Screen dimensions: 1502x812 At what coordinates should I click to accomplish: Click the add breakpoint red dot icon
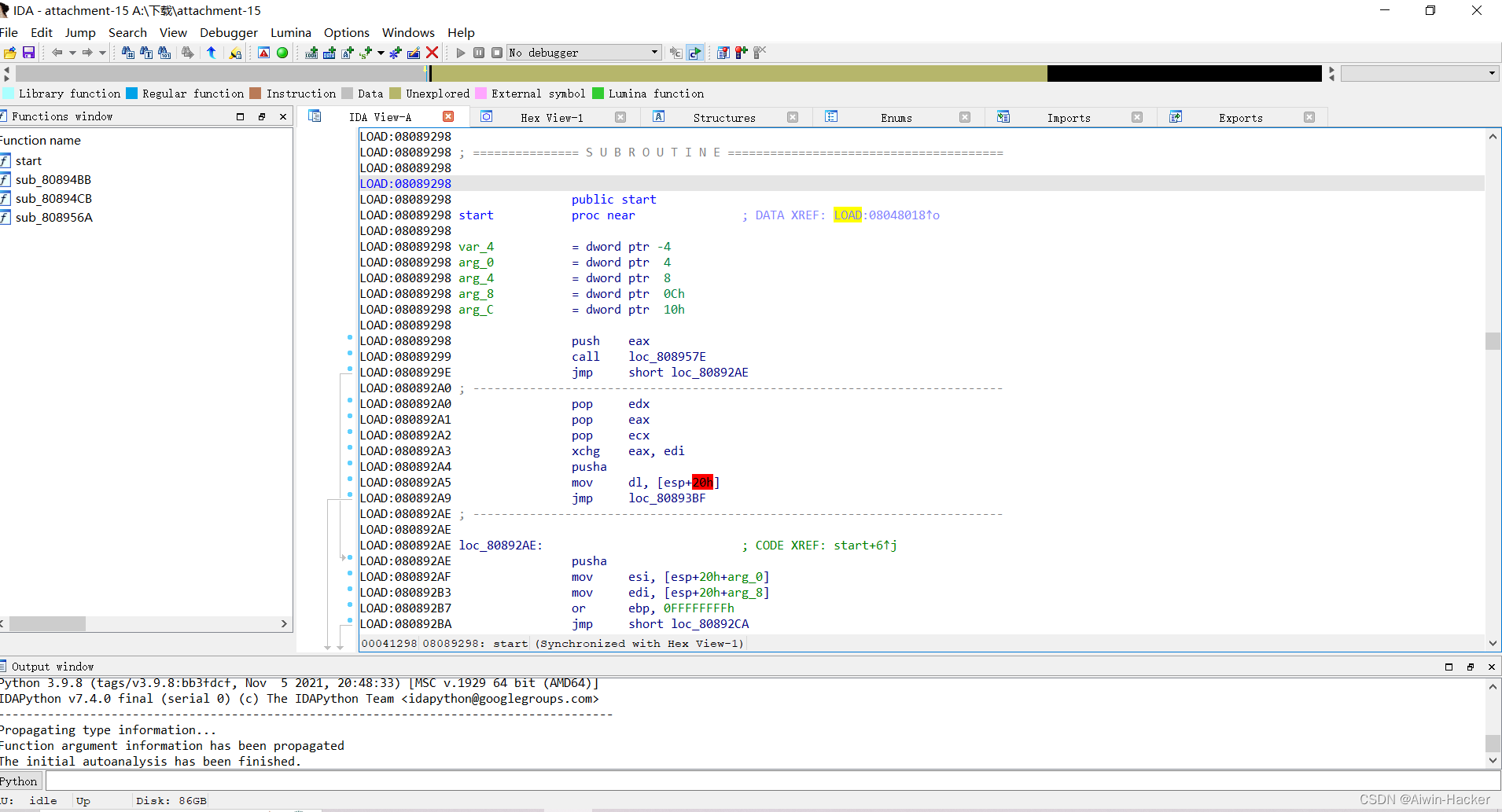coord(741,53)
